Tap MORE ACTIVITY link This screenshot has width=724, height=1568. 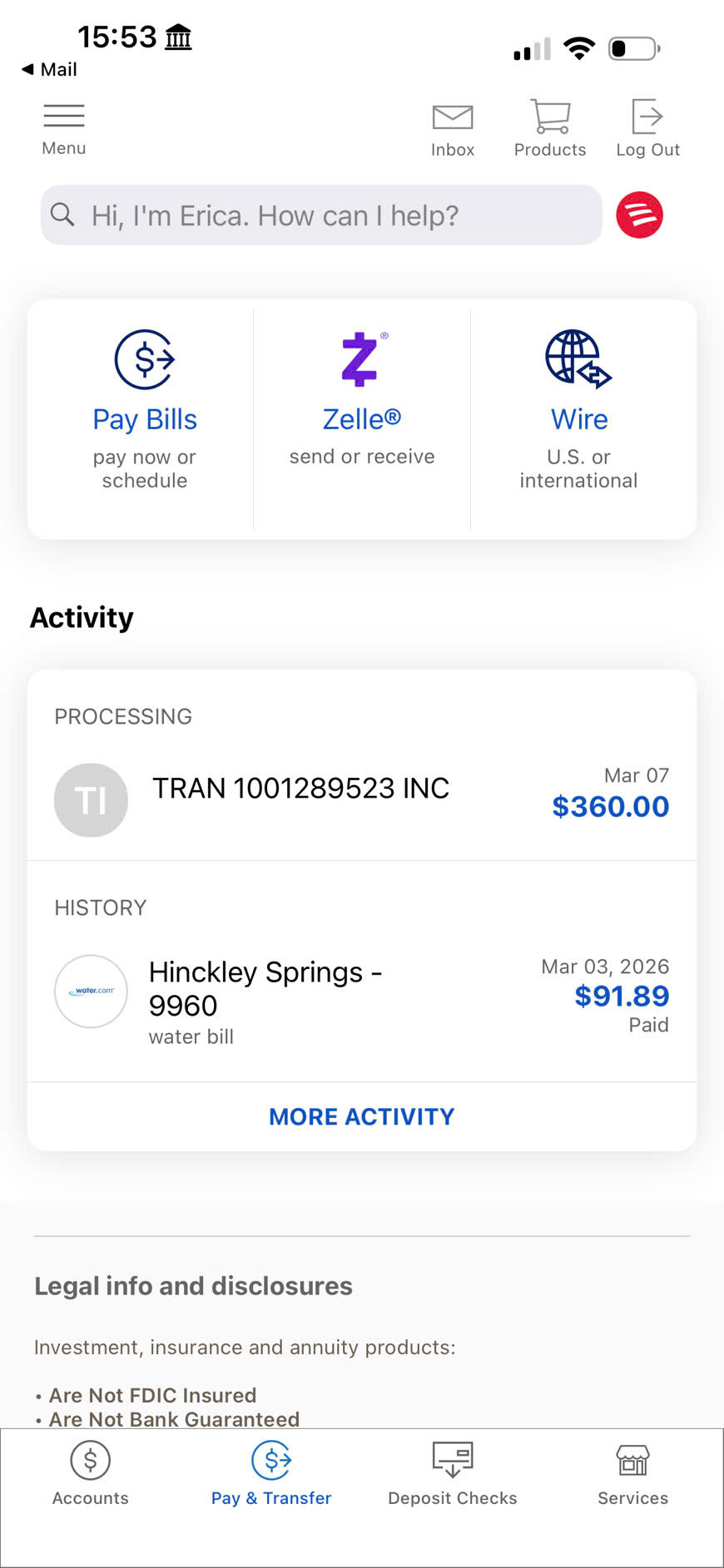pyautogui.click(x=362, y=1116)
